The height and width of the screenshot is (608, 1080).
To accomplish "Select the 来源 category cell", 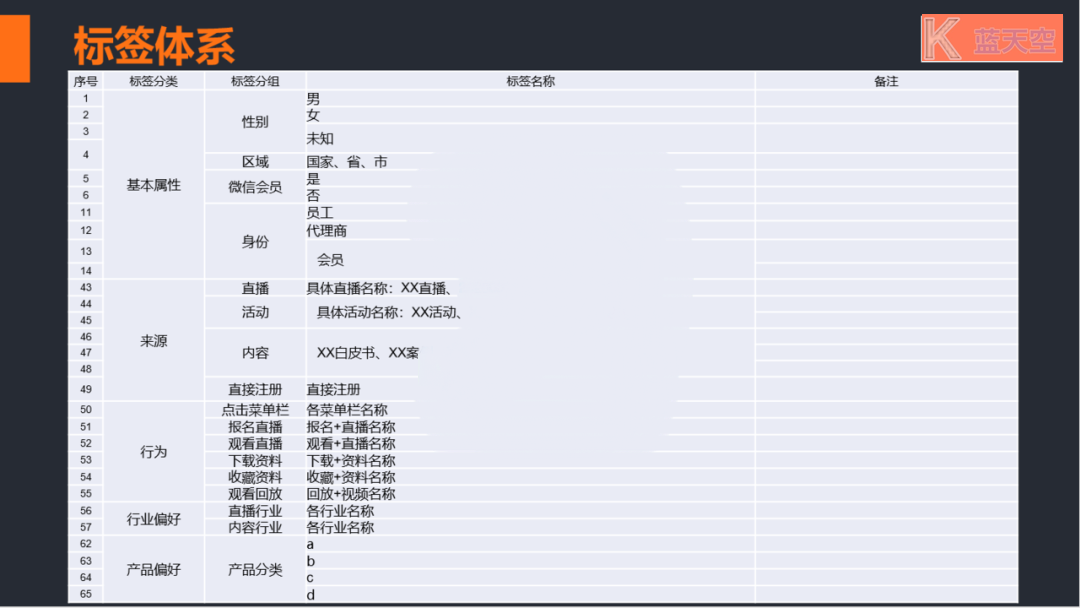I will [x=153, y=341].
